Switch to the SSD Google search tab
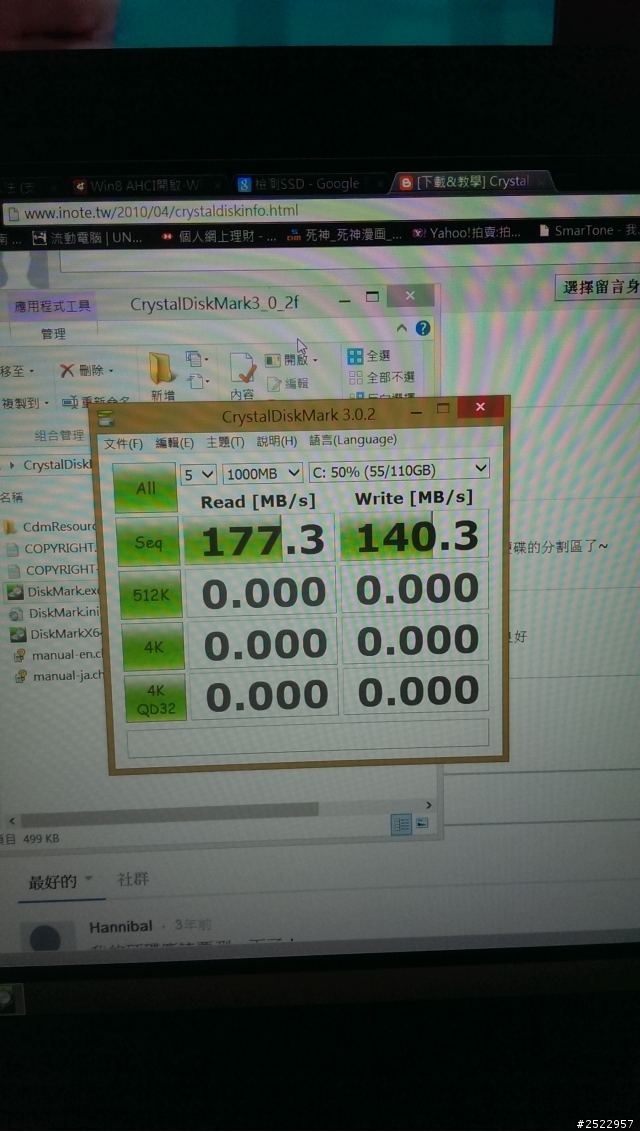The width and height of the screenshot is (640, 1132). pos(307,183)
